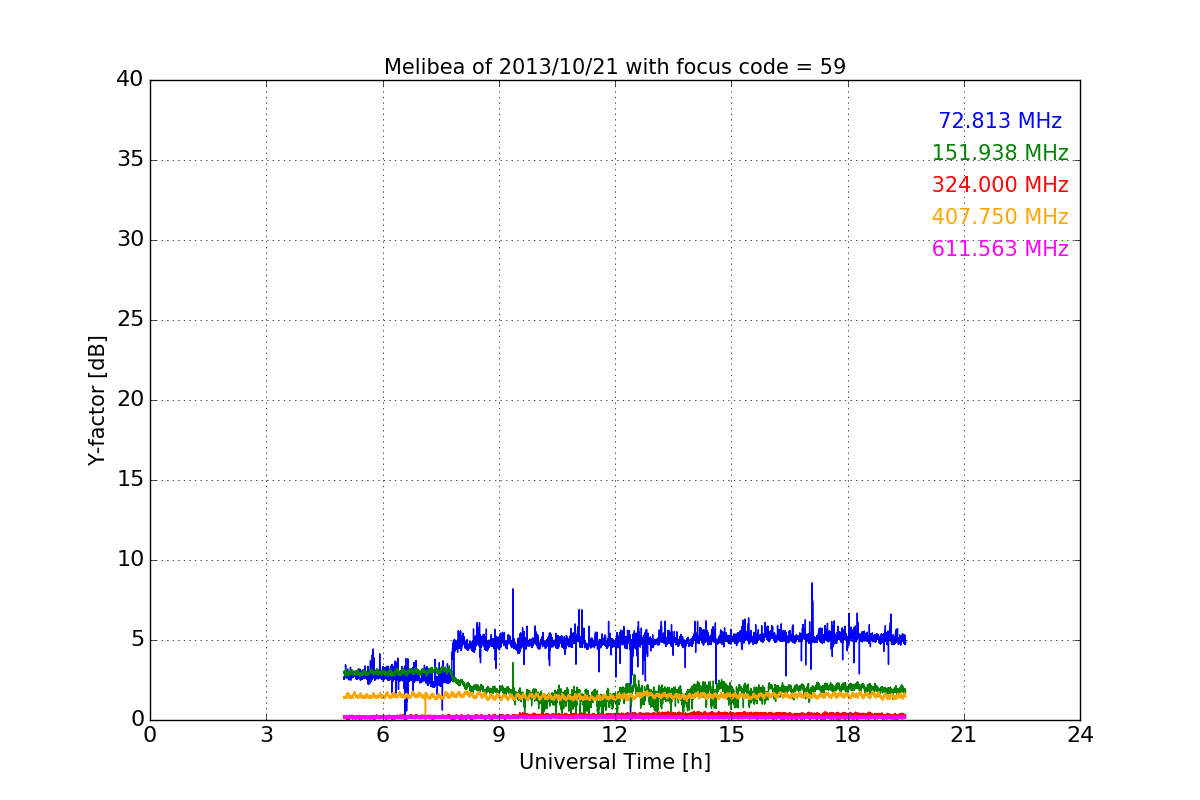The height and width of the screenshot is (800, 1200).
Task: Click the x-axis tick label 12
Action: (x=615, y=734)
